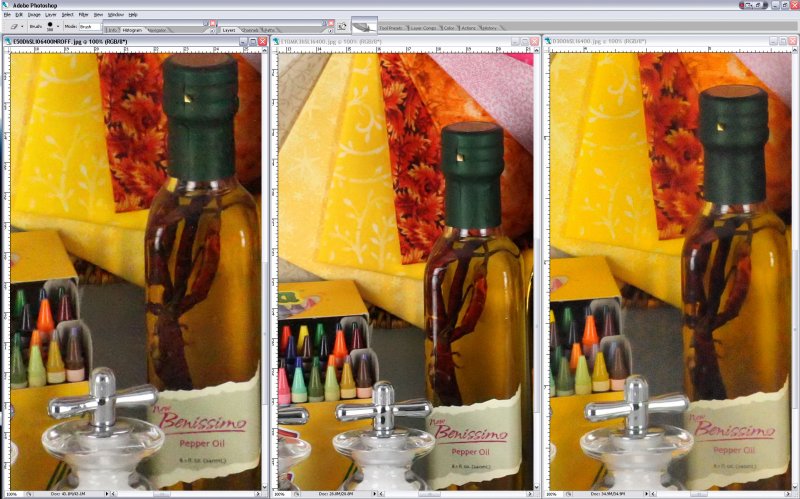Viewport: 800px width, 499px height.
Task: Switch to the Histogram tab
Action: [132, 30]
